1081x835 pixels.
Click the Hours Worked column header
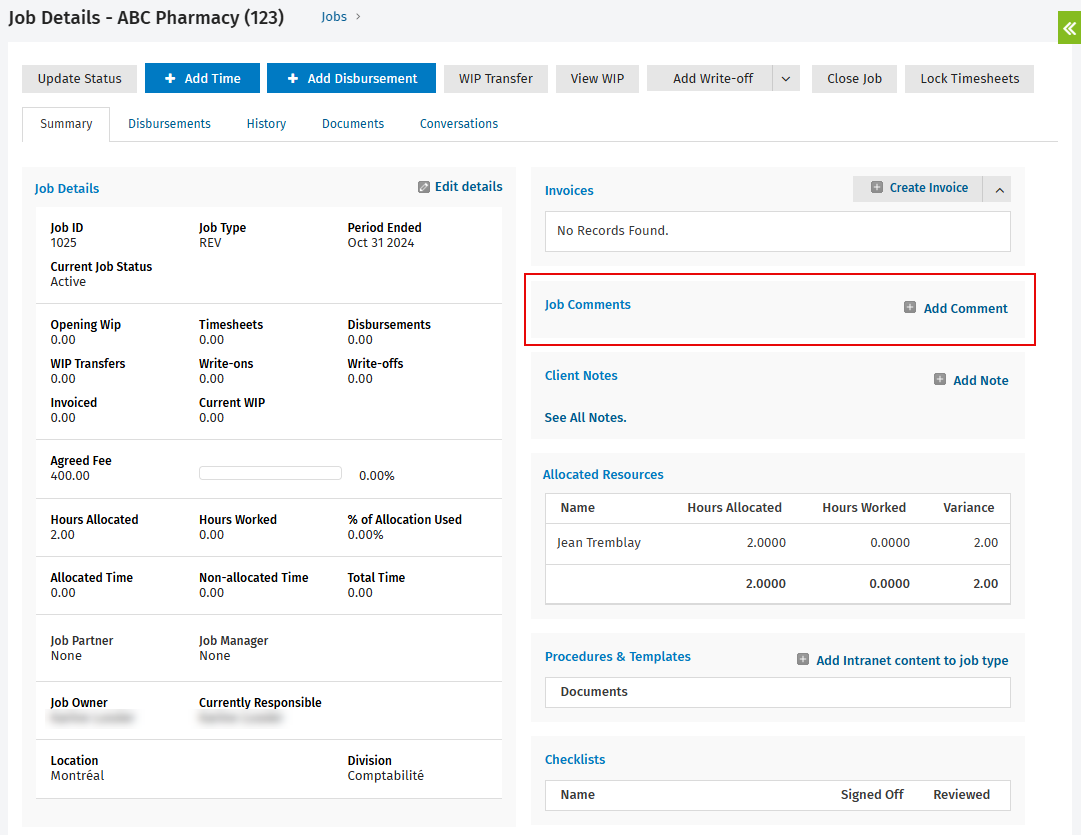coord(864,507)
